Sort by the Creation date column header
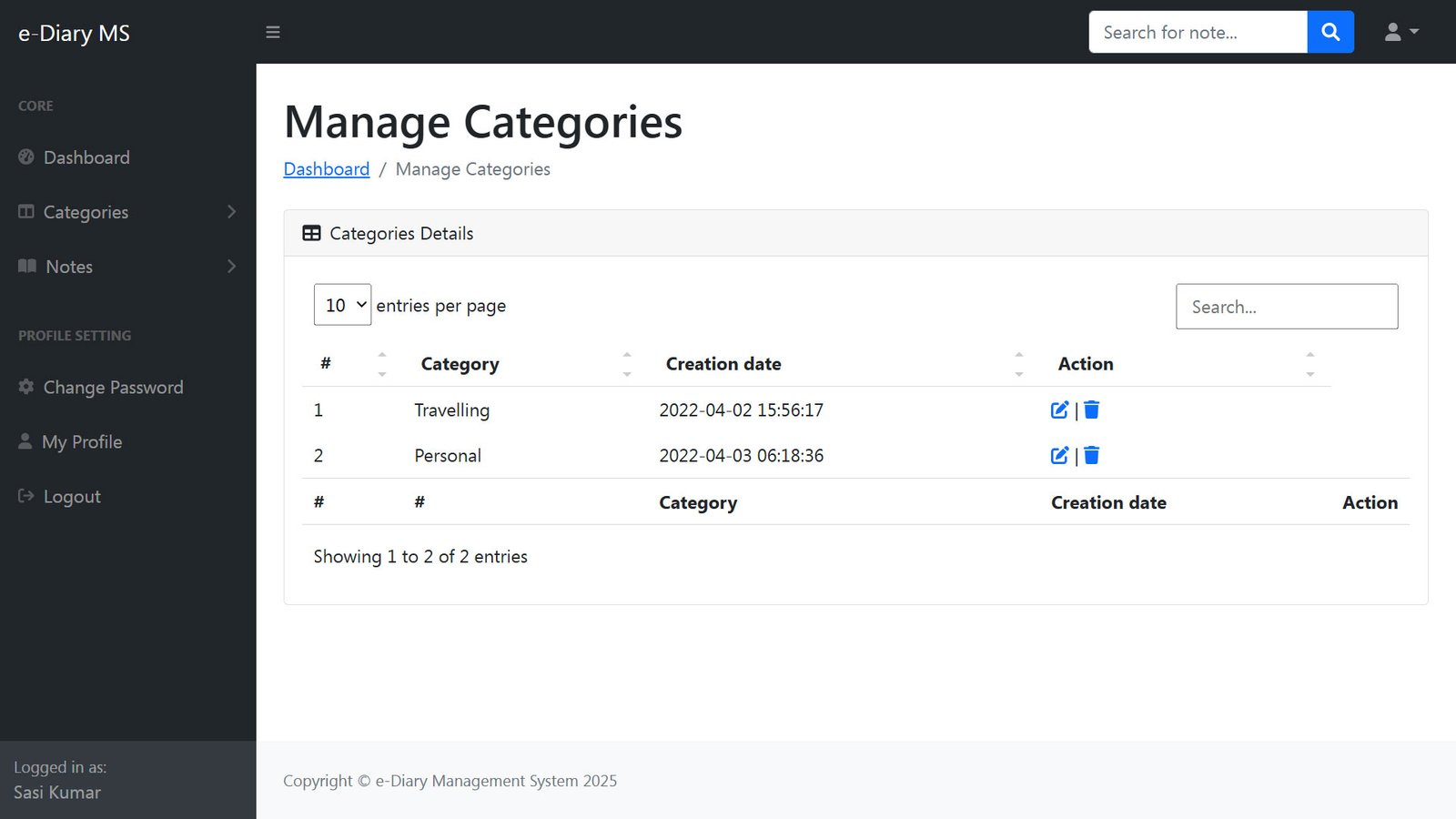1456x819 pixels. coord(844,364)
